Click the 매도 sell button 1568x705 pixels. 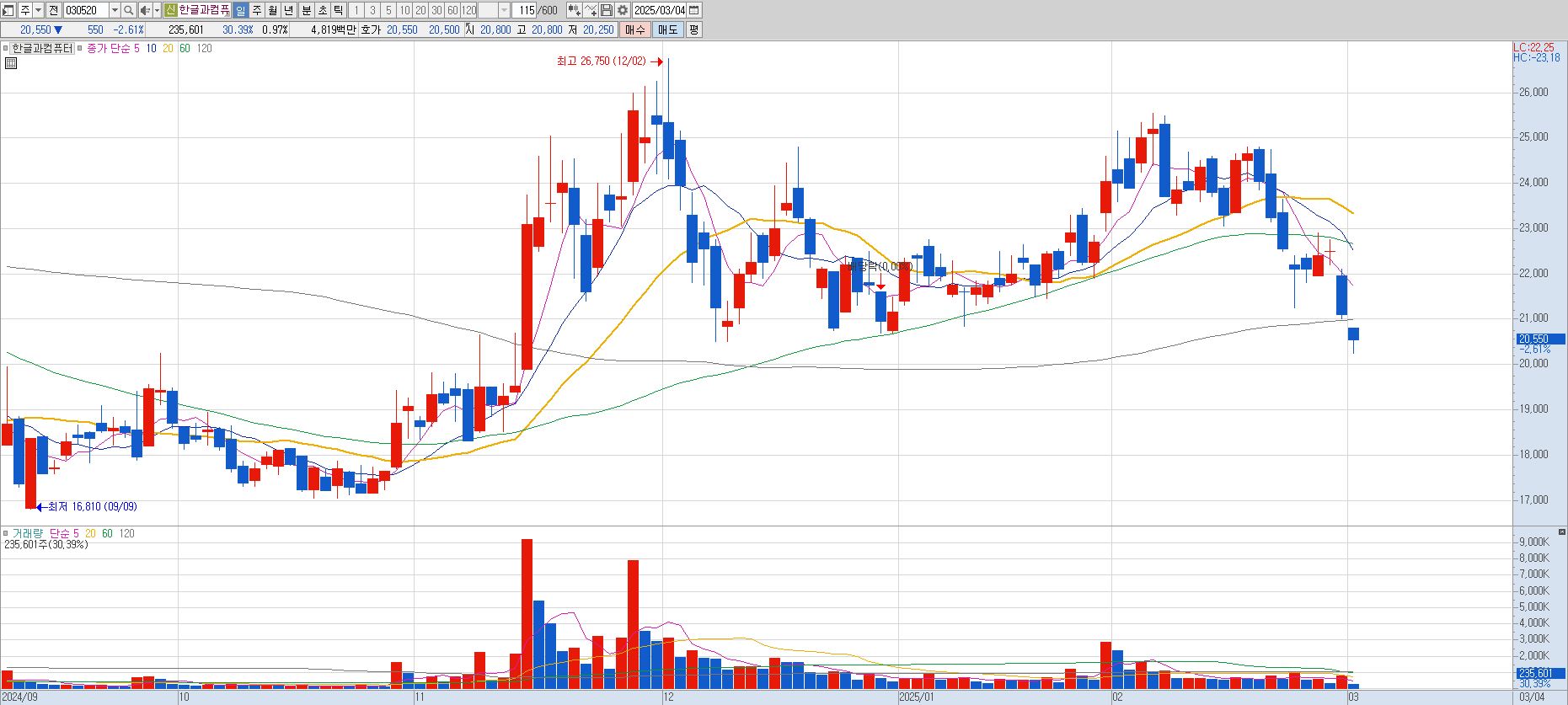pos(667,29)
